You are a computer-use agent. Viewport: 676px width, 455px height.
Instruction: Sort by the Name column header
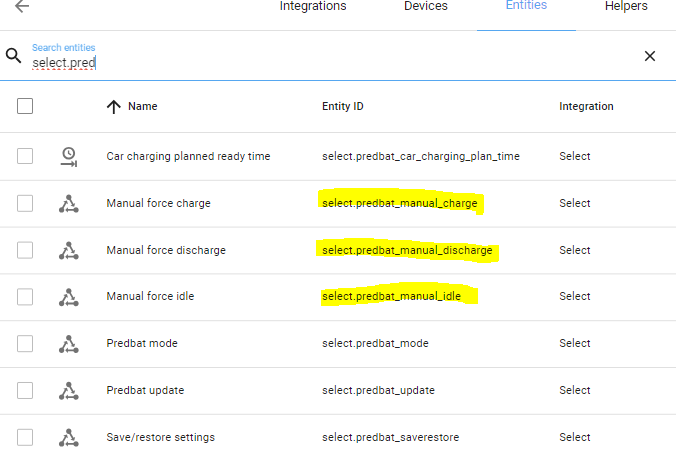(x=143, y=107)
